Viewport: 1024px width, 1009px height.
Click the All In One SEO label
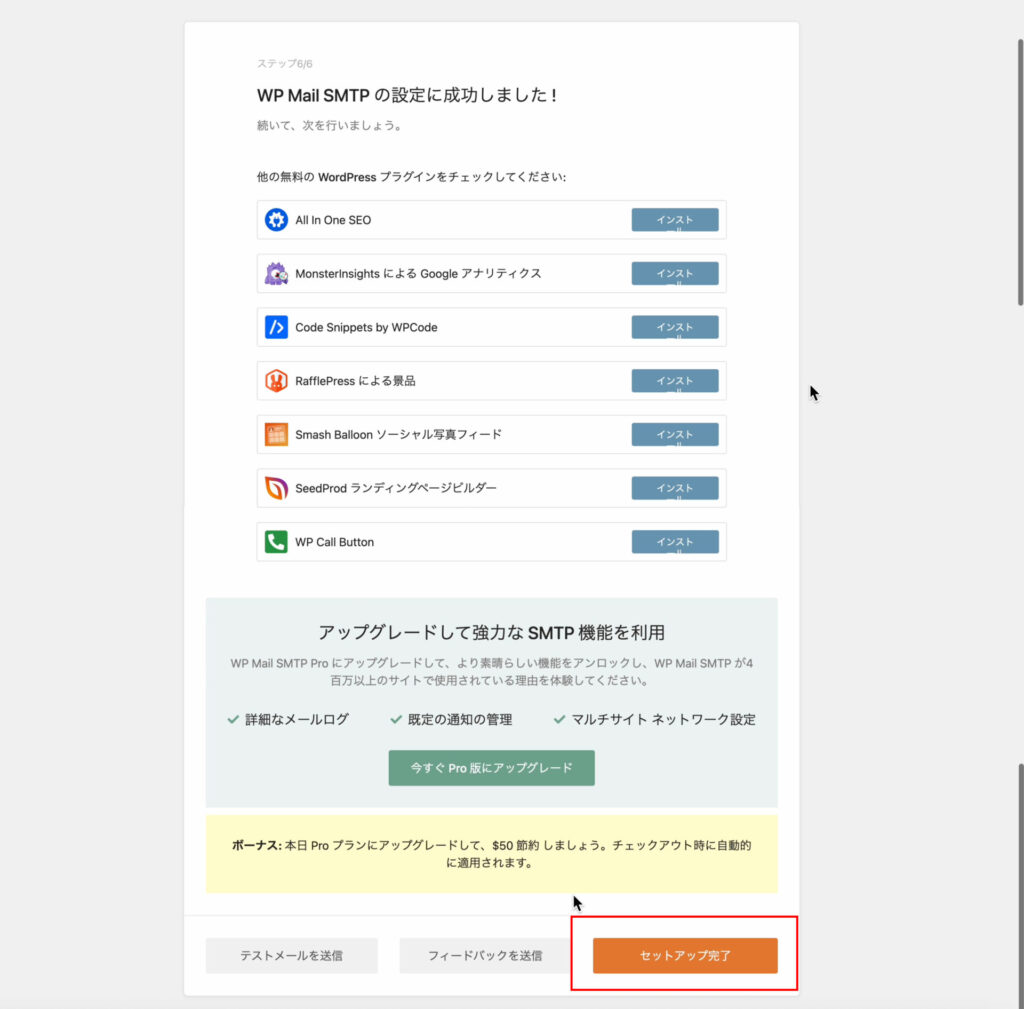[333, 220]
